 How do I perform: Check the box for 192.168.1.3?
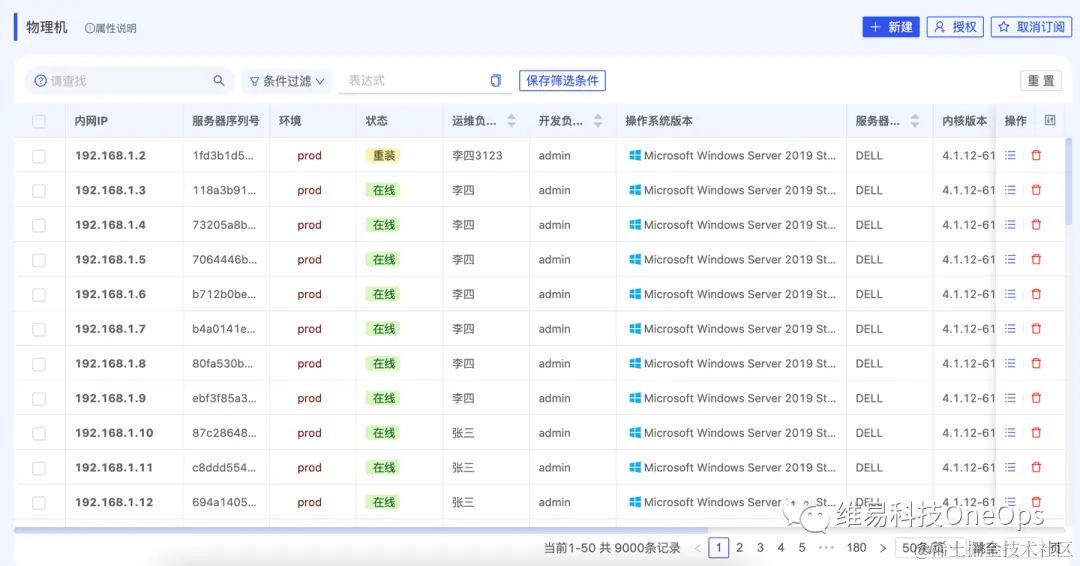39,191
